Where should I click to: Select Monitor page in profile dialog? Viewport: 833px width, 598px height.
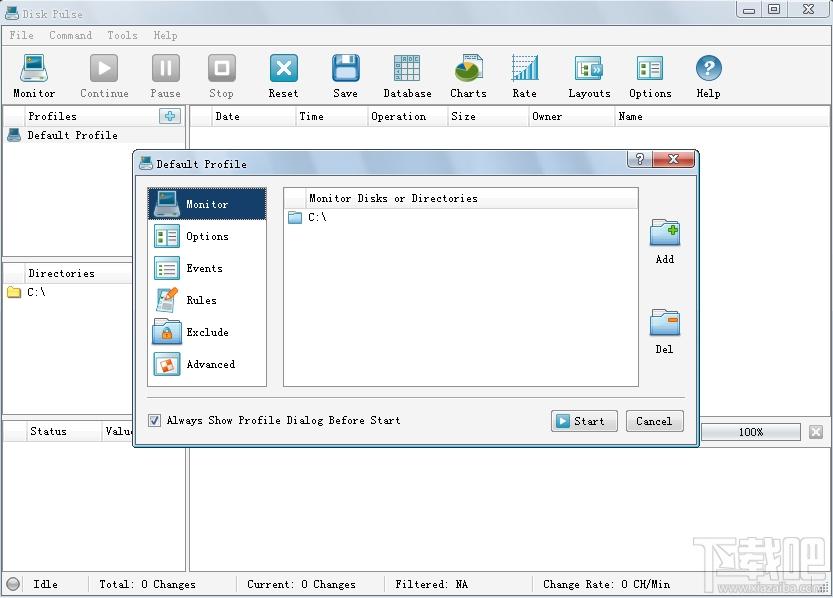pyautogui.click(x=207, y=204)
